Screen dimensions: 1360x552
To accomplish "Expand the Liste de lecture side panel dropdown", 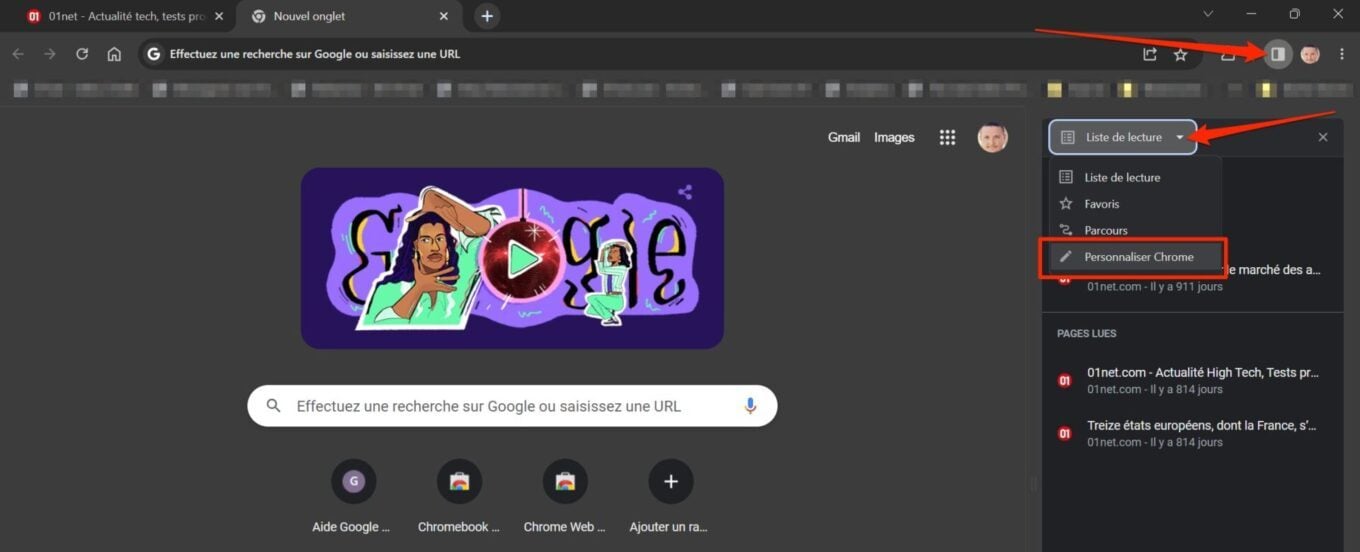I will [x=1123, y=137].
